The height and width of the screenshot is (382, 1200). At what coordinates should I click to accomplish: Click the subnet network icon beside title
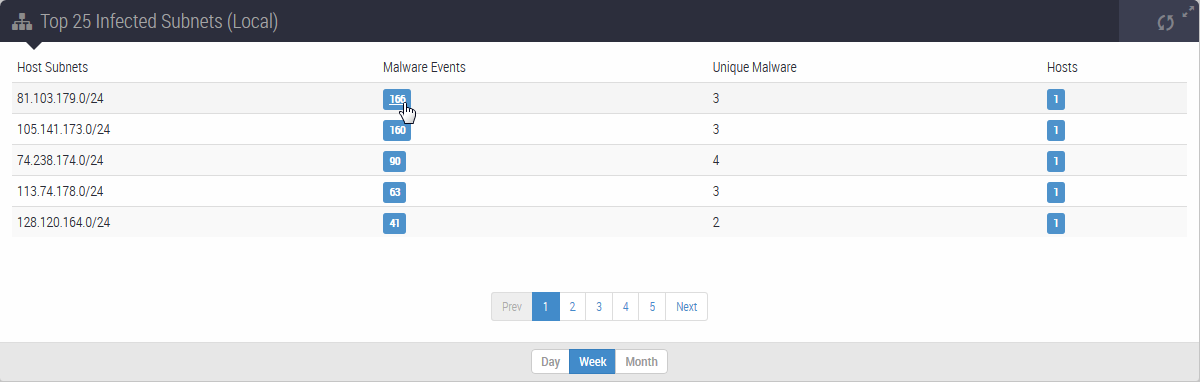[22, 21]
